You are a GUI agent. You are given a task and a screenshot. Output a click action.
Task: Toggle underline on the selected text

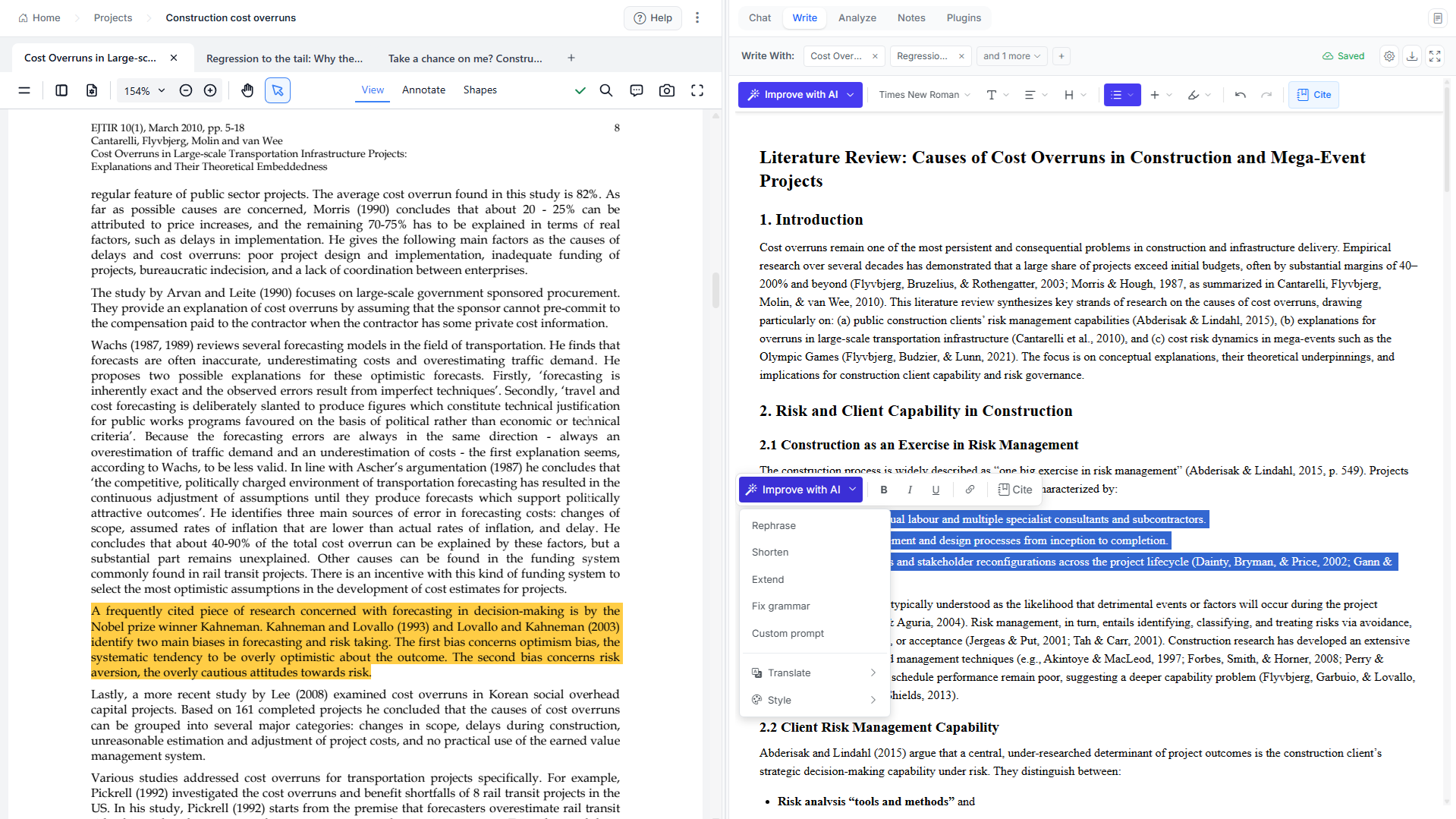[x=936, y=490]
